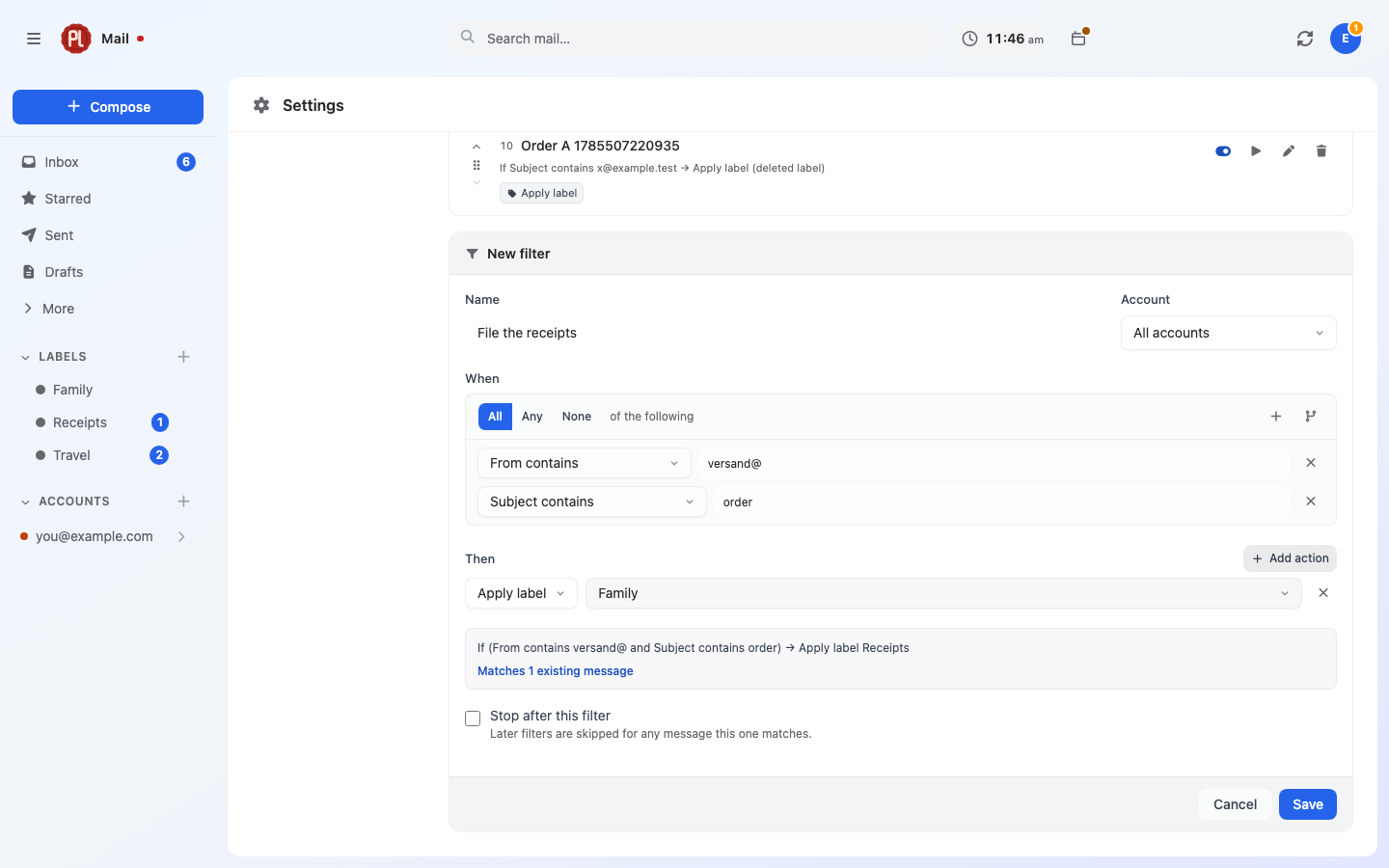Open the Account dropdown
The height and width of the screenshot is (868, 1389).
[x=1229, y=333]
